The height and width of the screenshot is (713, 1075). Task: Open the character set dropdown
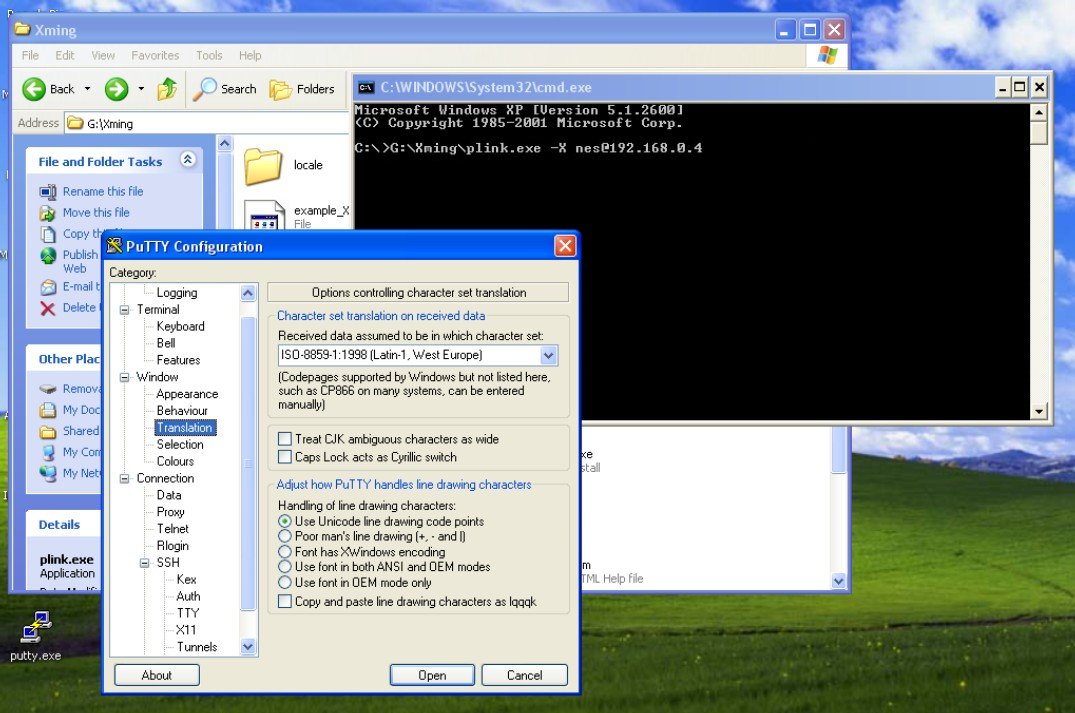(x=548, y=355)
